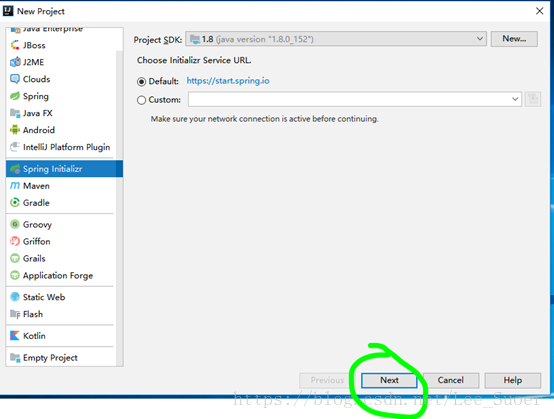Expand the Custom URL dropdown arrow
The image size is (554, 419).
[515, 99]
